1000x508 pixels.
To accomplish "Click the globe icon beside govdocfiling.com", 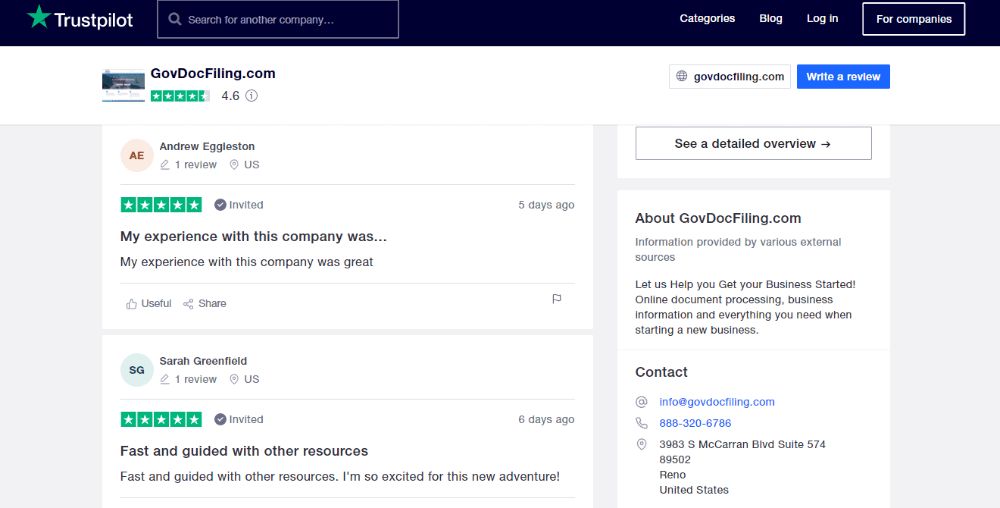I will [x=681, y=76].
